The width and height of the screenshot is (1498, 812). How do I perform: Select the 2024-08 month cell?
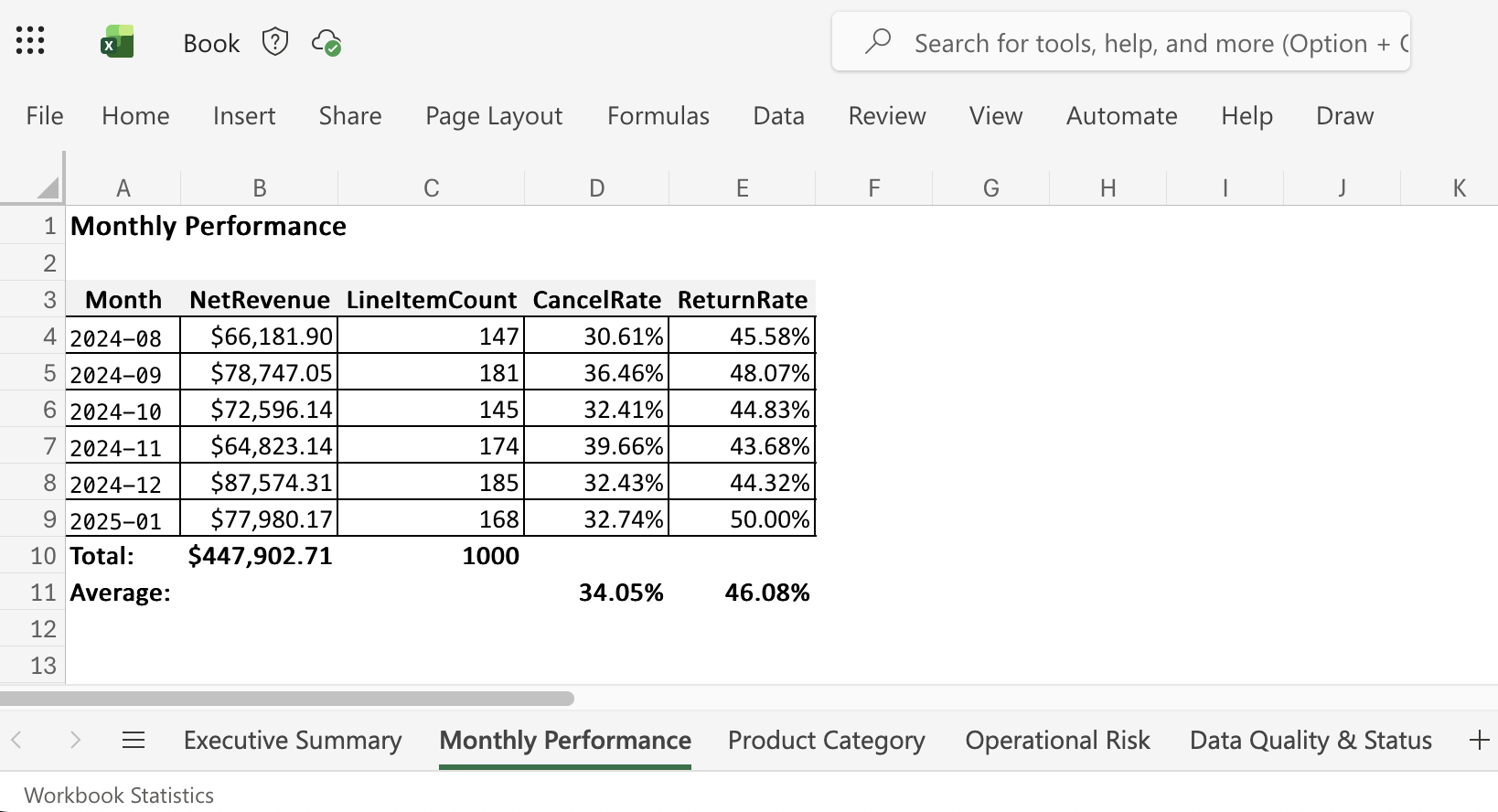point(123,336)
